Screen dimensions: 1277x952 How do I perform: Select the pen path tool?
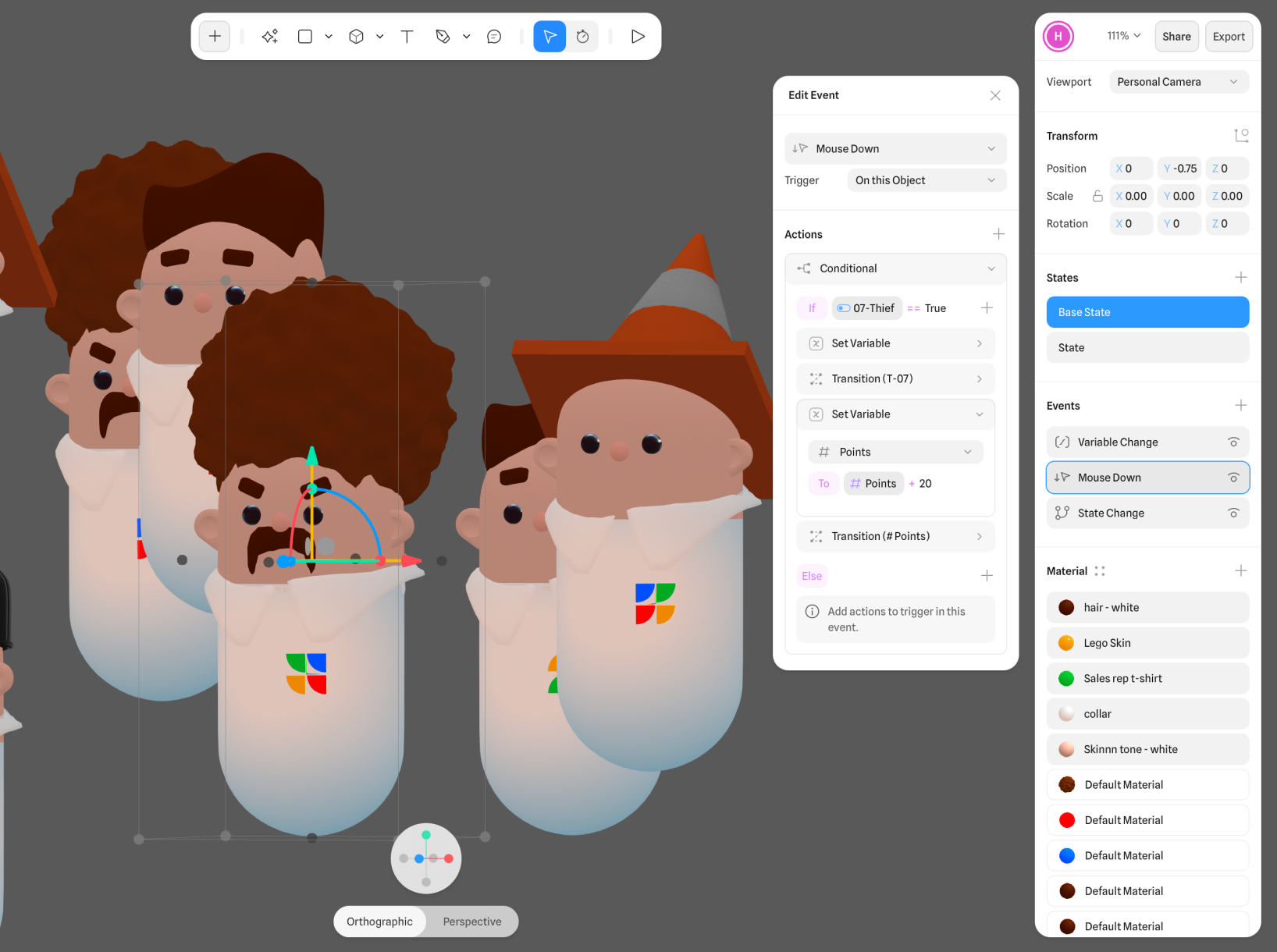(x=443, y=37)
